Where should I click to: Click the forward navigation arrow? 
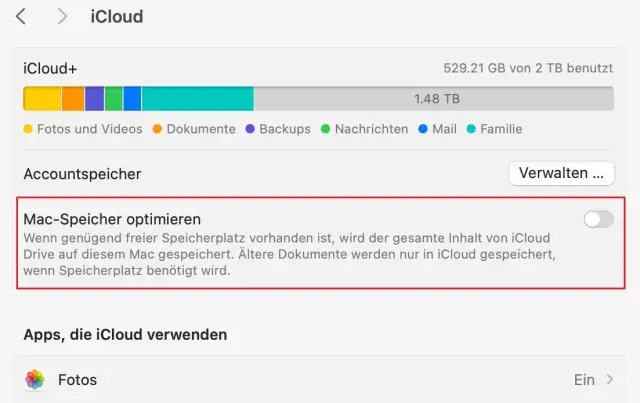click(63, 17)
